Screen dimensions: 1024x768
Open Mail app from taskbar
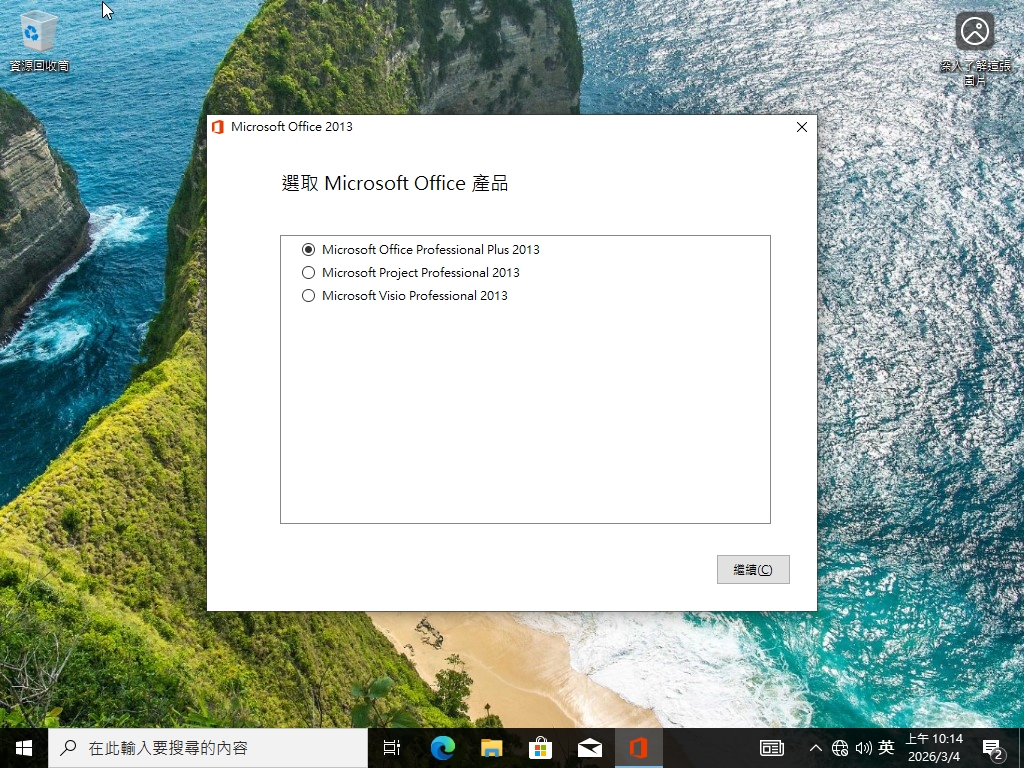(x=590, y=748)
